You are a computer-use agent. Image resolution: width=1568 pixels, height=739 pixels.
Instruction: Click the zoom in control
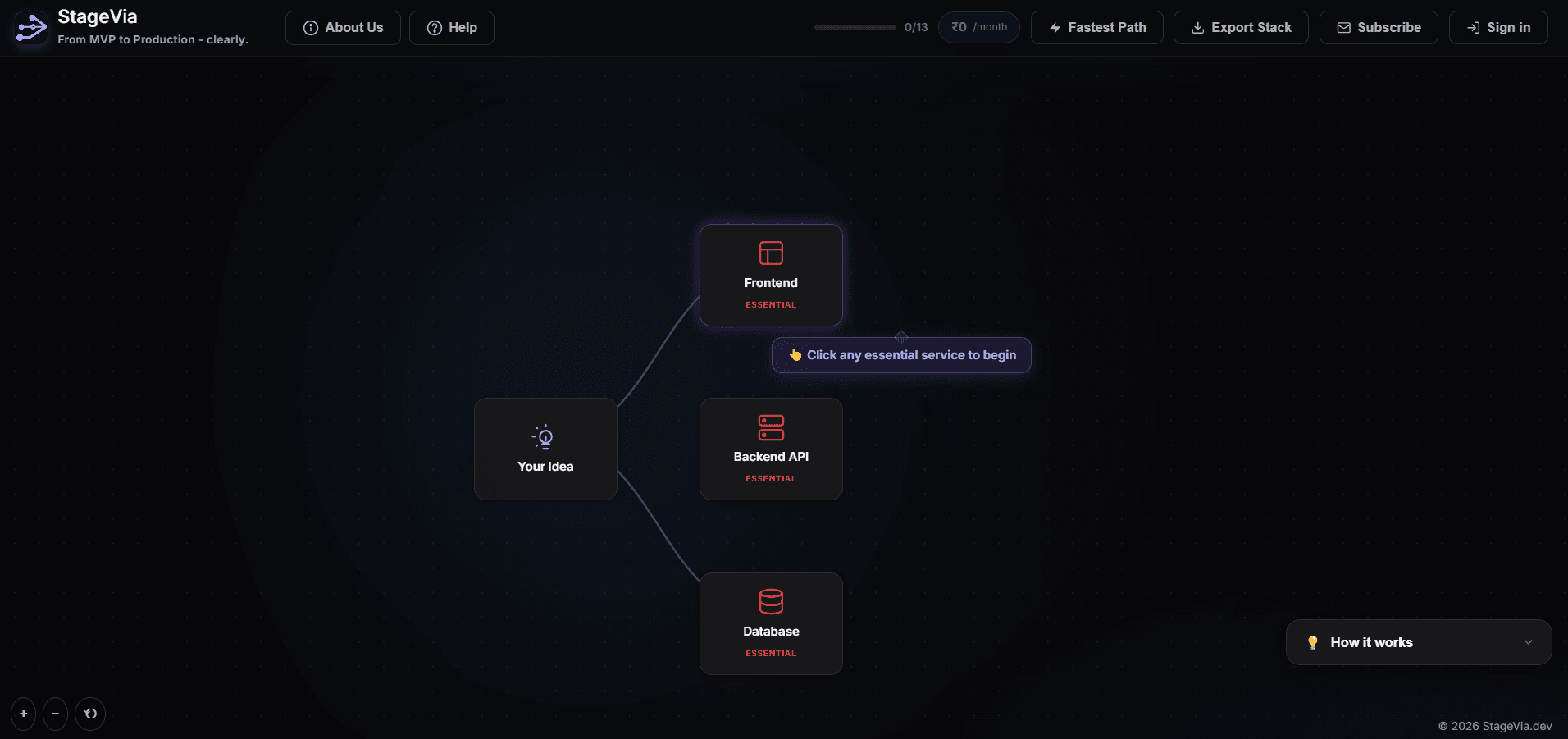pos(22,713)
